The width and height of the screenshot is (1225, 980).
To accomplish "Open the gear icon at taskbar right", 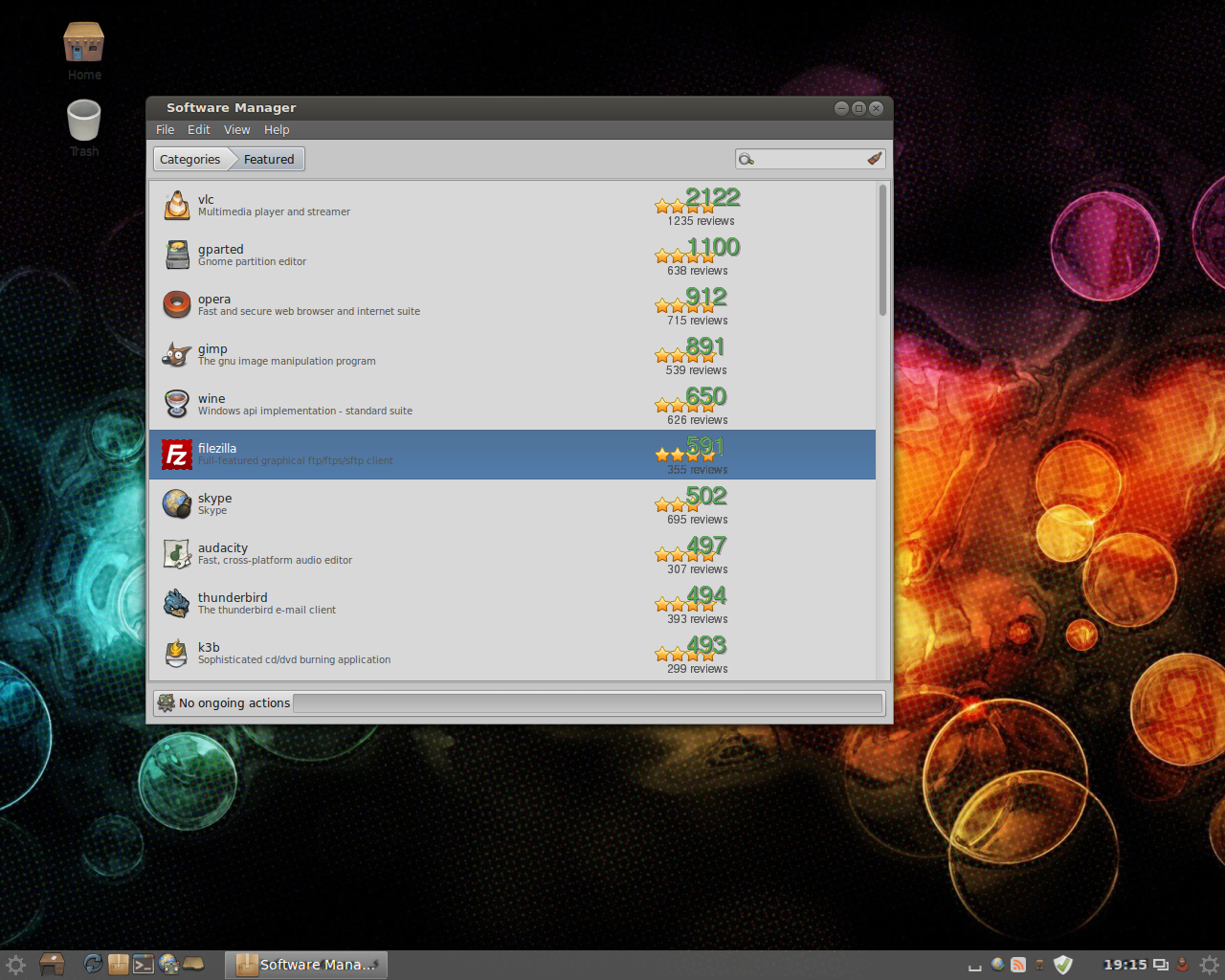I will [x=1210, y=965].
